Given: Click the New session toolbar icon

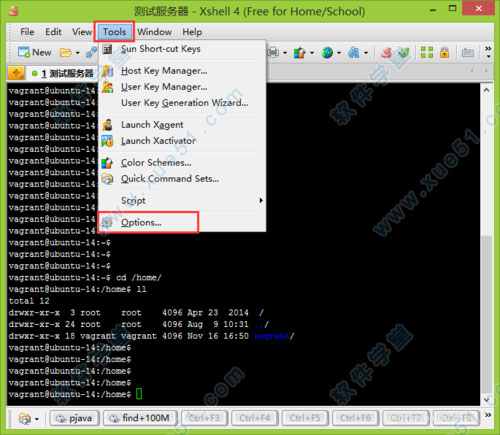Looking at the screenshot, I should 24,52.
